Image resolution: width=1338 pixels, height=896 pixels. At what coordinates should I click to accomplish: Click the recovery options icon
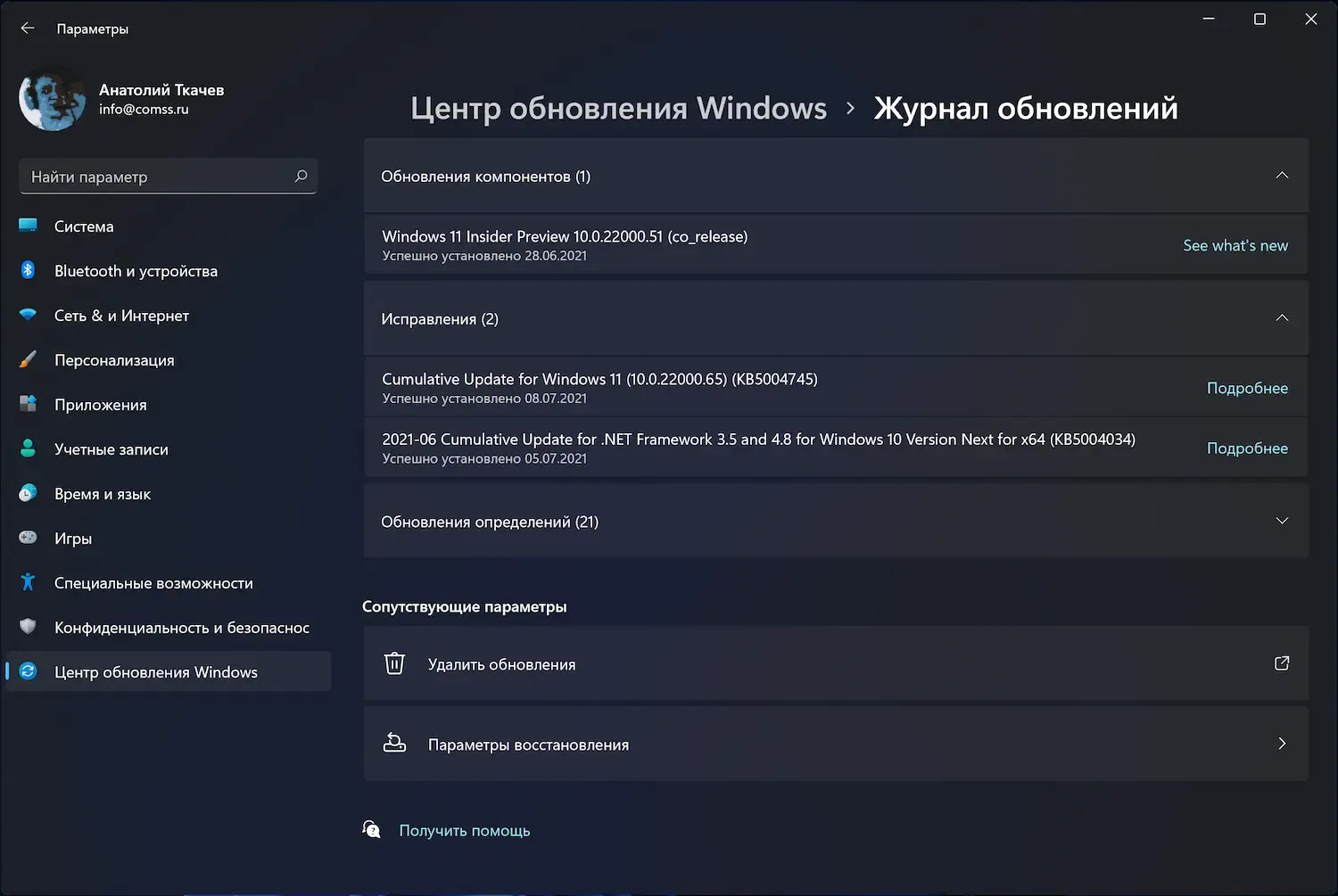tap(394, 744)
